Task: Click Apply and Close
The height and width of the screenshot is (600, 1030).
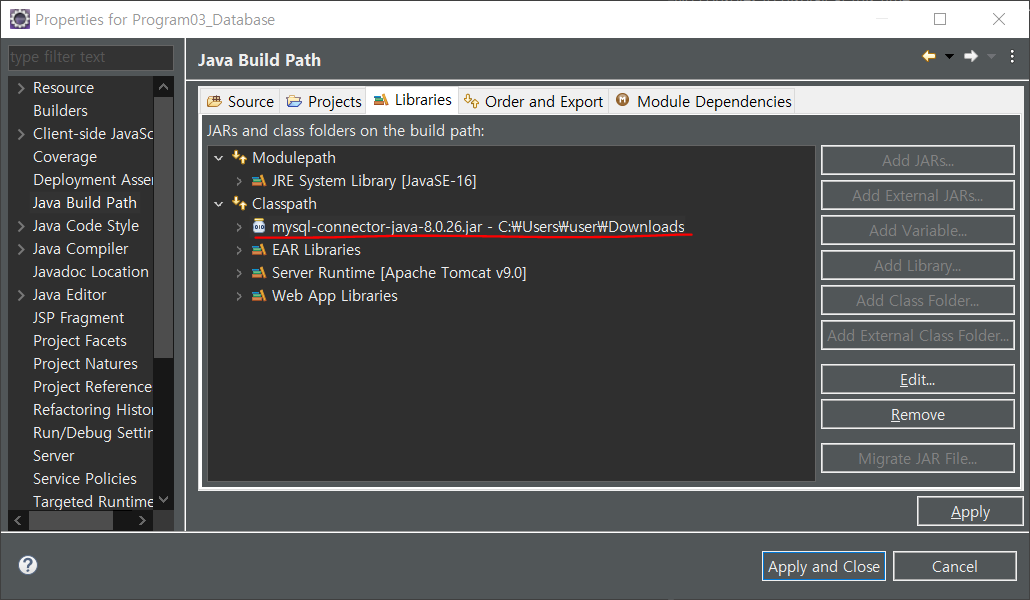Action: pyautogui.click(x=824, y=566)
